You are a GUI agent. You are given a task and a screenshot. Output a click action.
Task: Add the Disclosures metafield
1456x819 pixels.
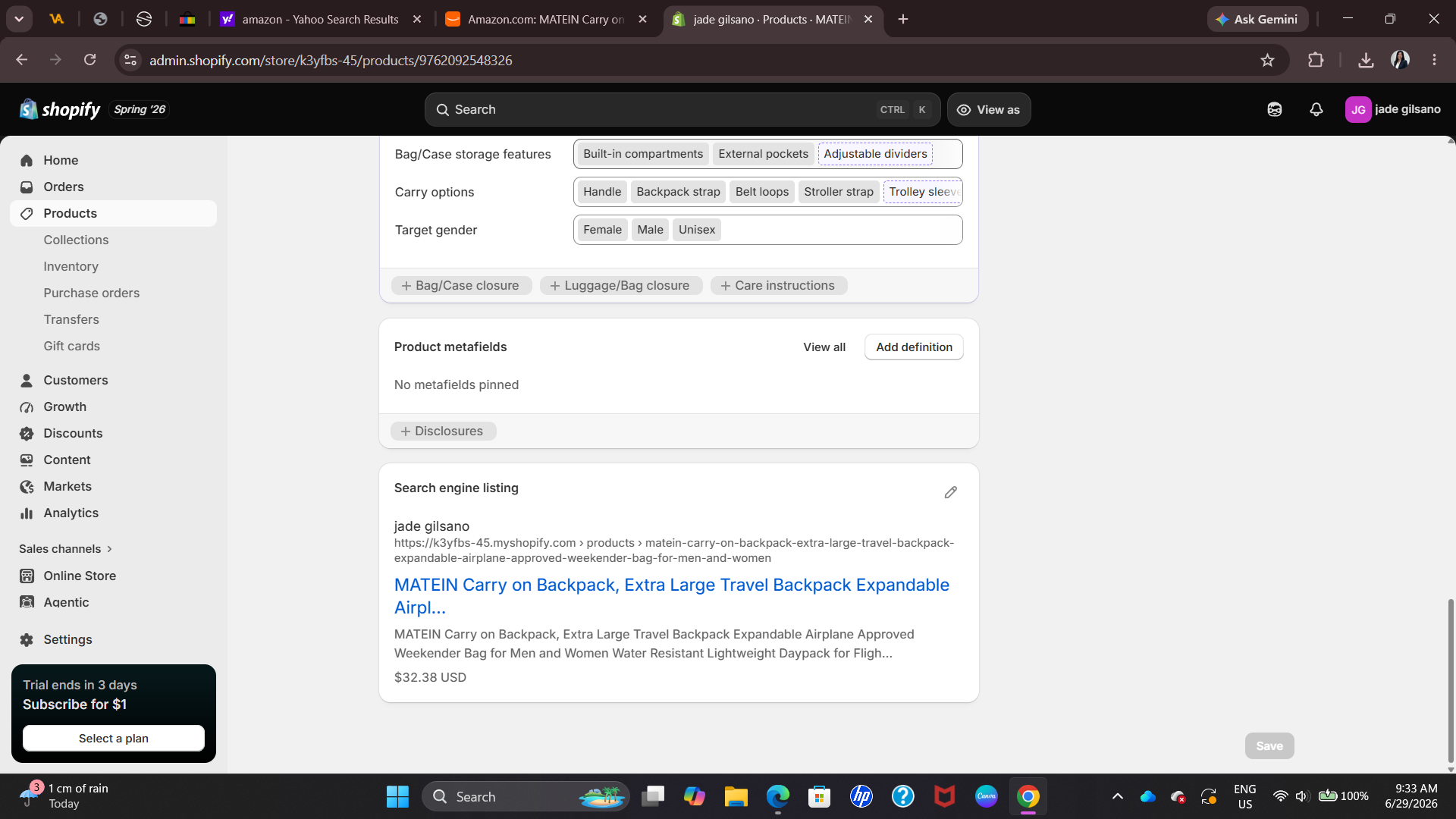(443, 431)
